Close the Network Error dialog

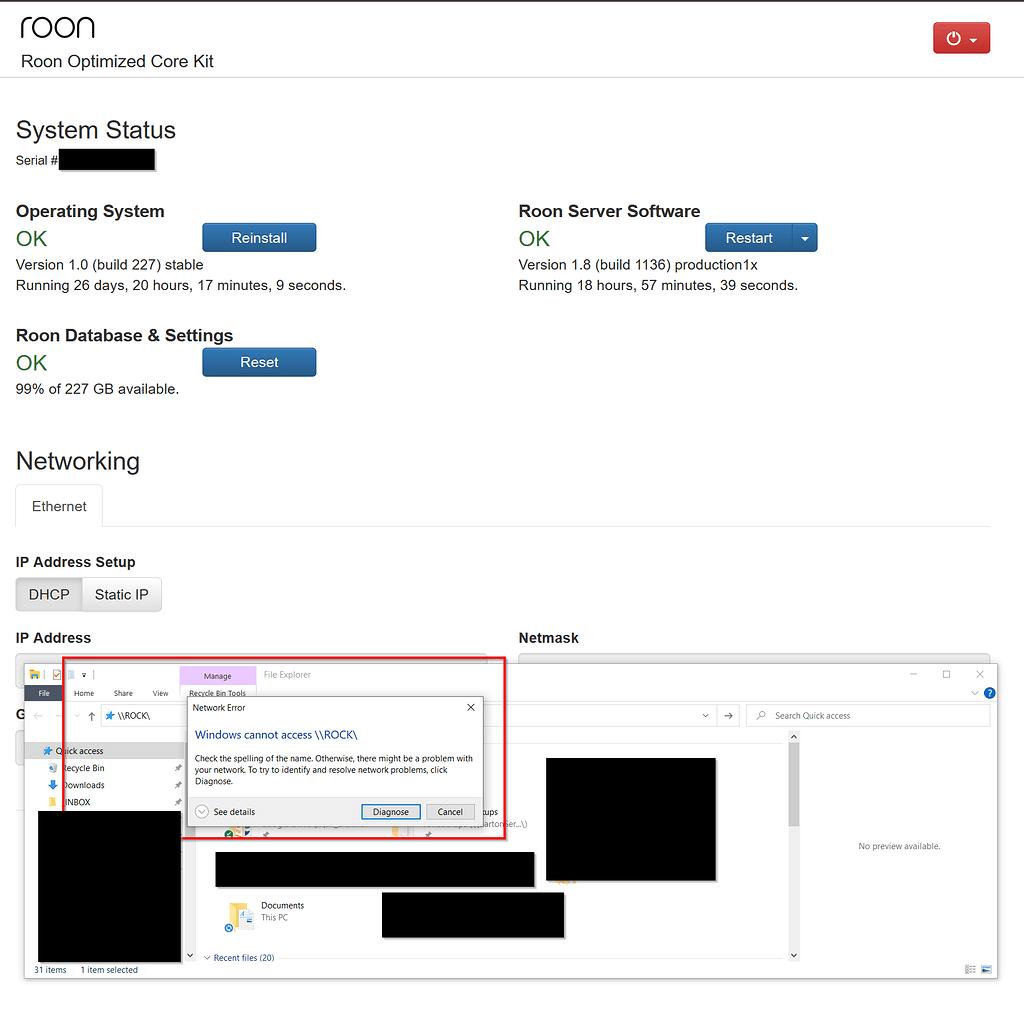pos(471,707)
